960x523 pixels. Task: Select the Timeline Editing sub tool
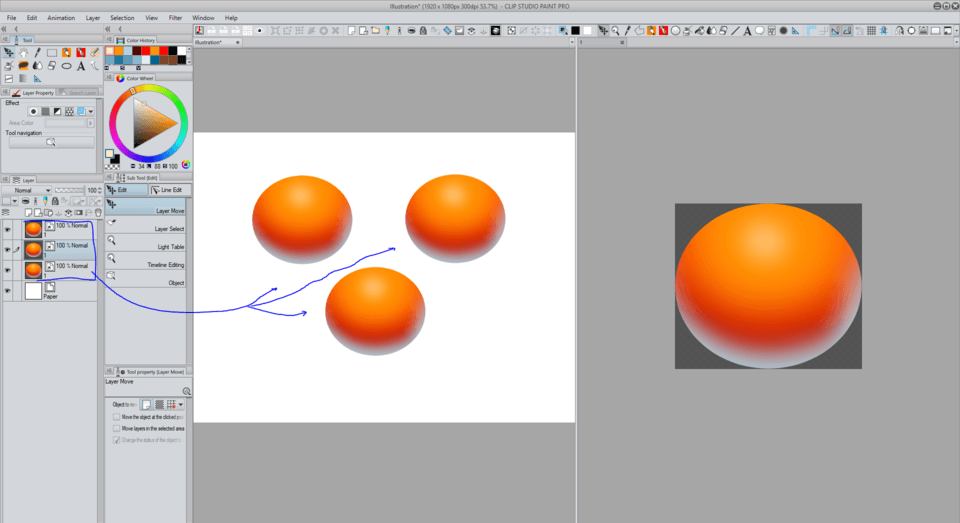point(146,261)
